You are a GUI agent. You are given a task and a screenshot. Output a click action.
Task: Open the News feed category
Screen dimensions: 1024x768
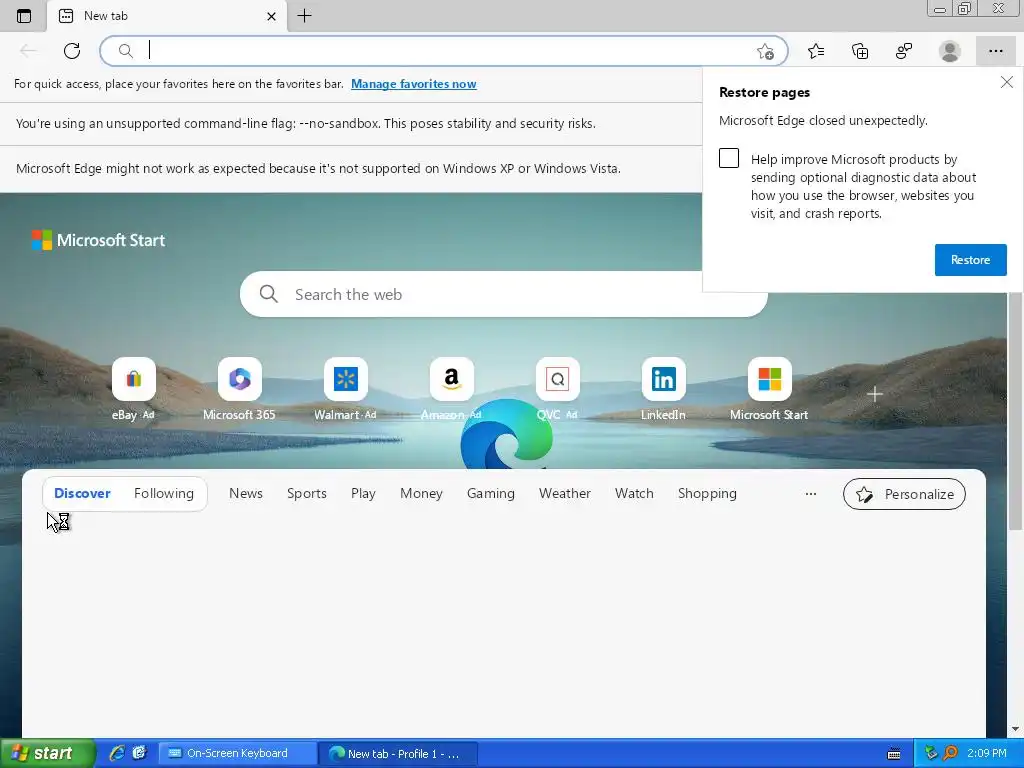[x=246, y=493]
